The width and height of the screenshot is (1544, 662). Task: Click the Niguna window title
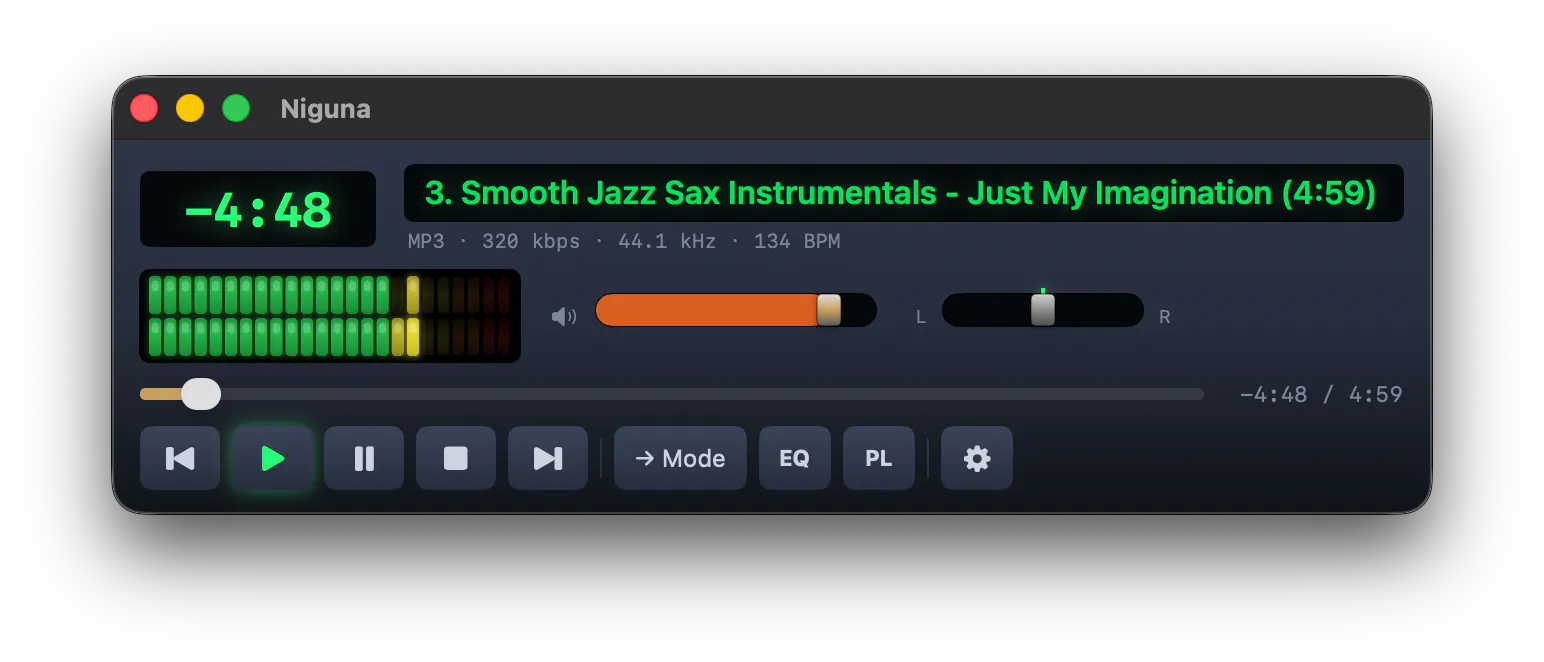(x=326, y=109)
